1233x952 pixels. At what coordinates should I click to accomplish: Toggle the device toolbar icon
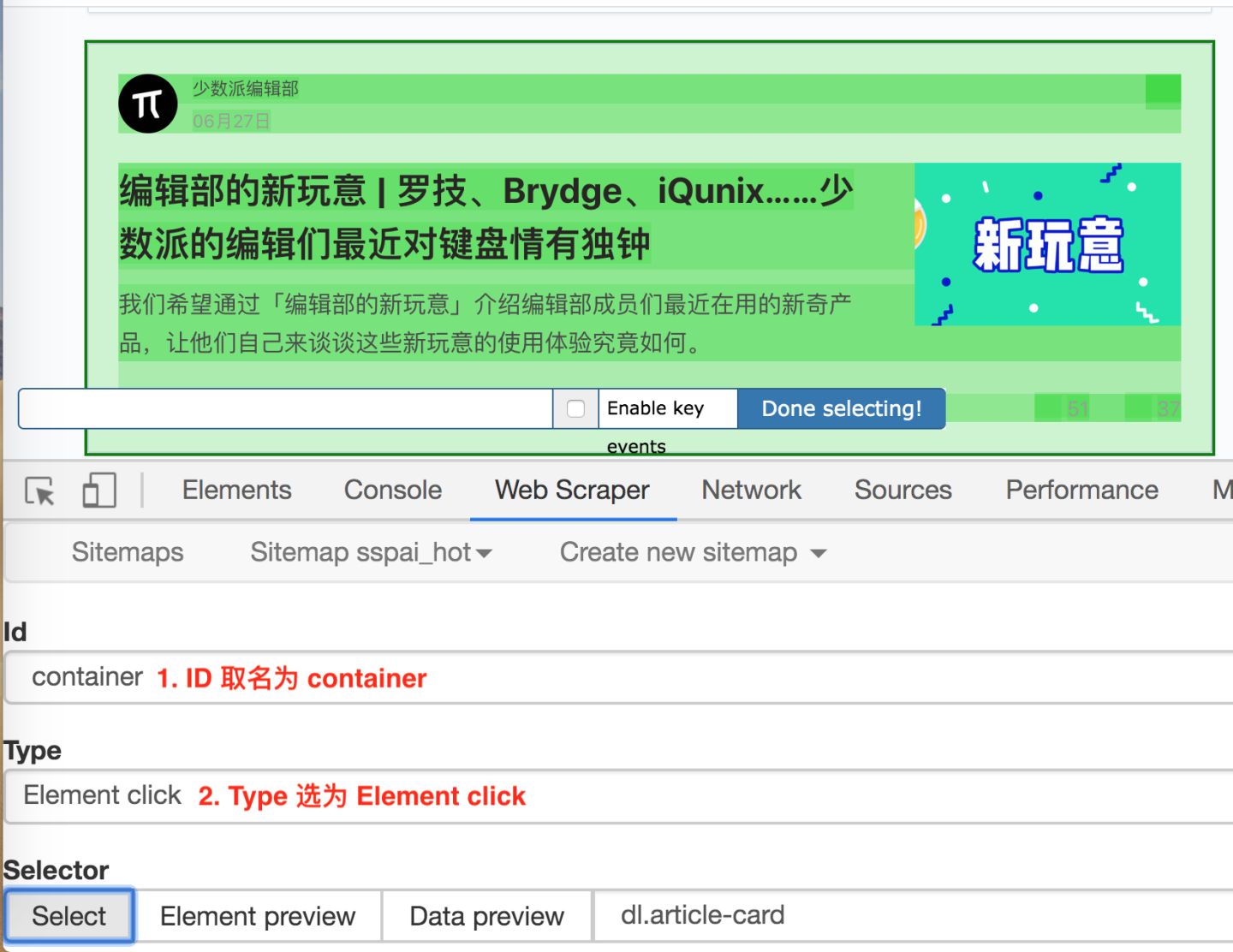[x=99, y=491]
